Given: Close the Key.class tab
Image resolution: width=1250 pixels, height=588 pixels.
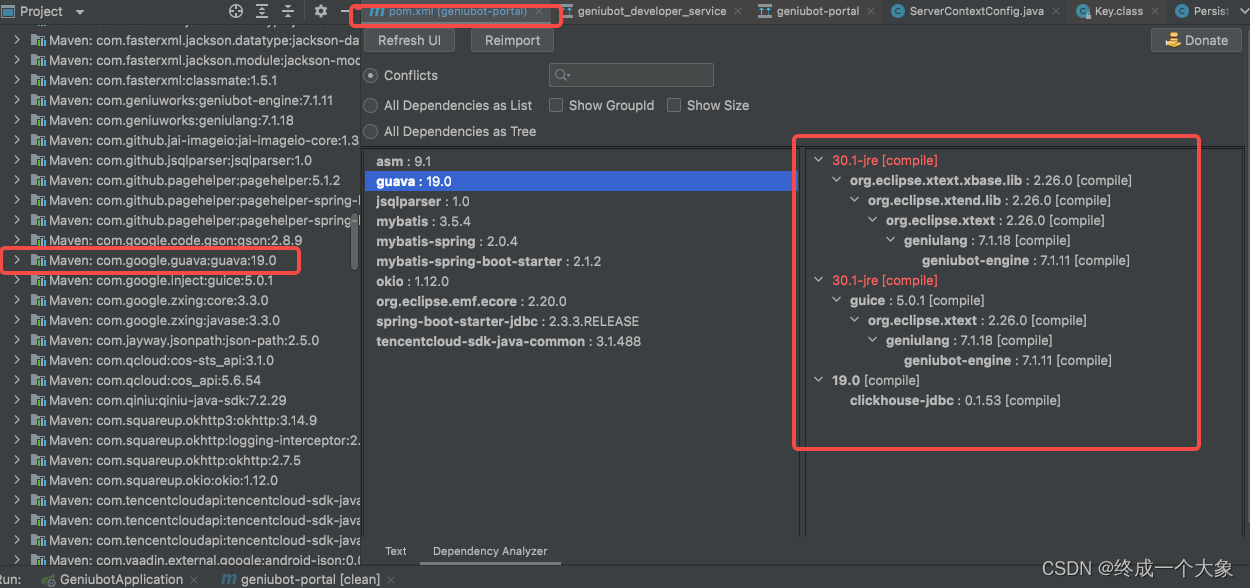Looking at the screenshot, I should pyautogui.click(x=1155, y=12).
